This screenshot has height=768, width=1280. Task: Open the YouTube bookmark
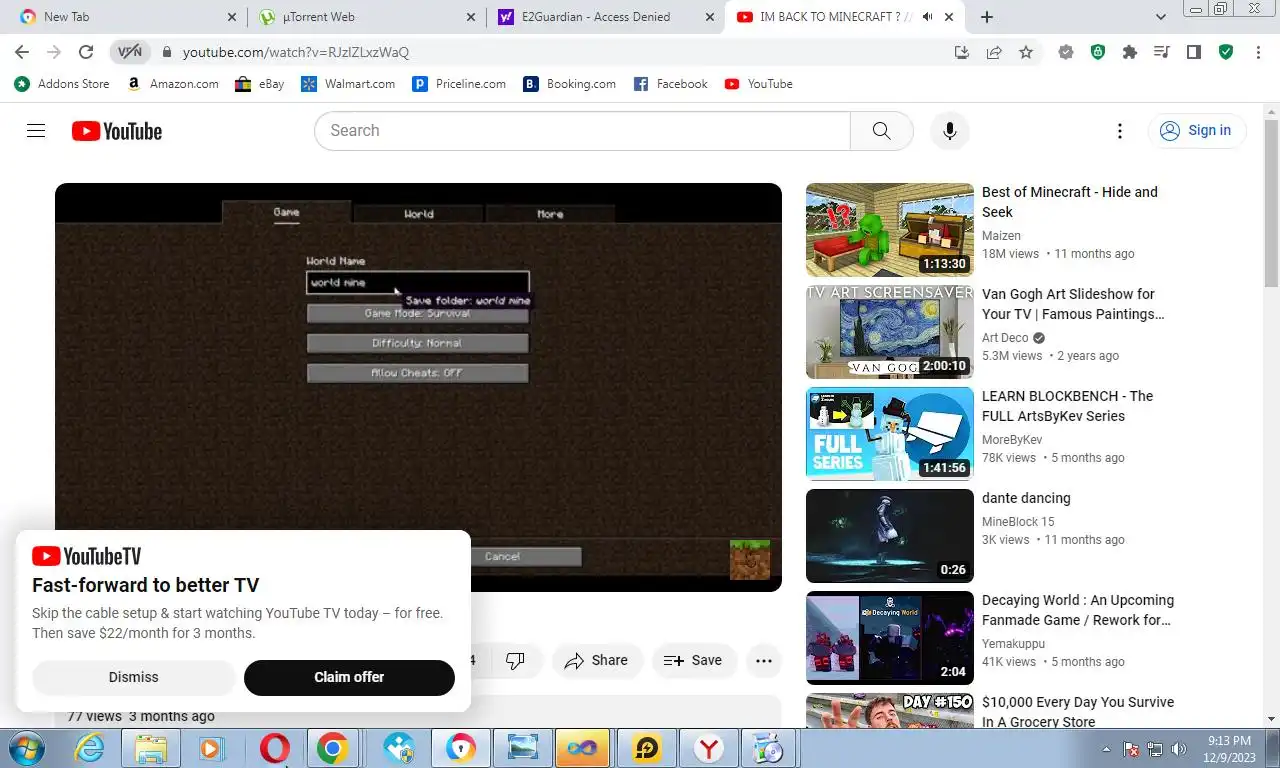tap(759, 84)
